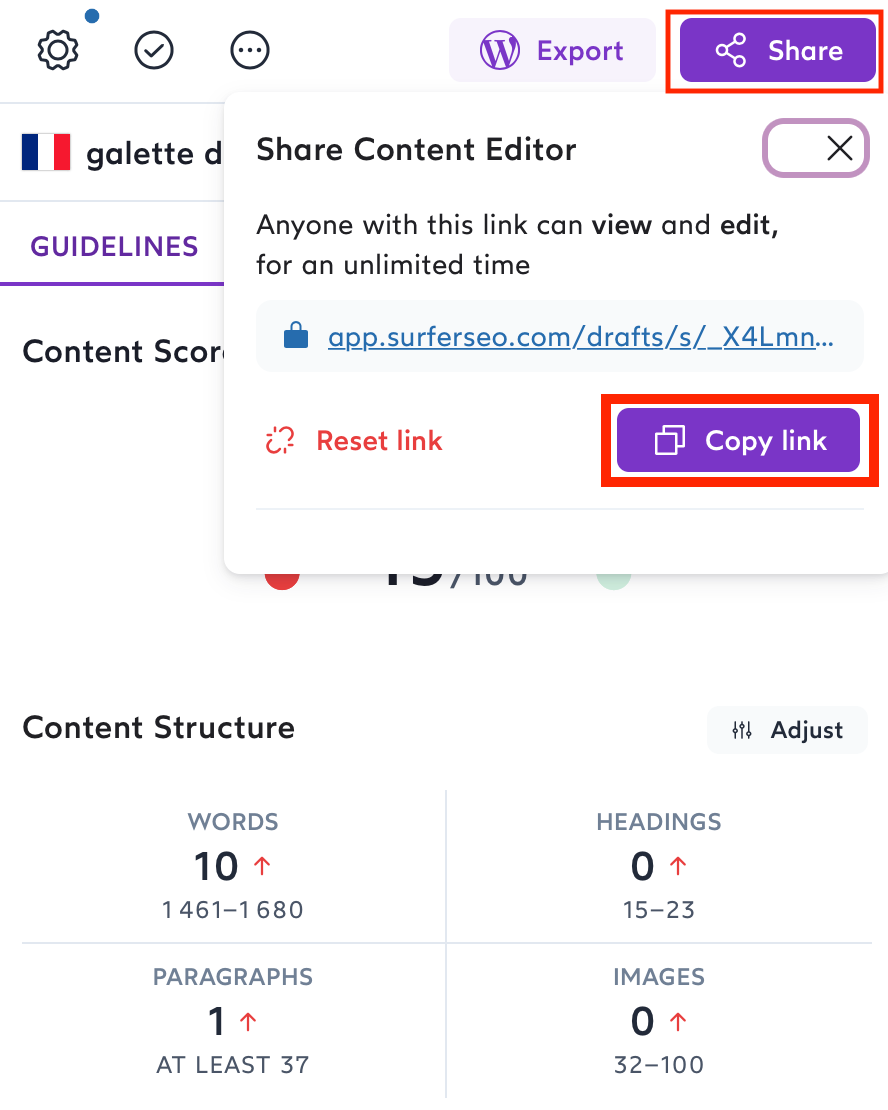Screen dimensions: 888x1110
Task: Open the settings gear icon
Action: (x=58, y=50)
